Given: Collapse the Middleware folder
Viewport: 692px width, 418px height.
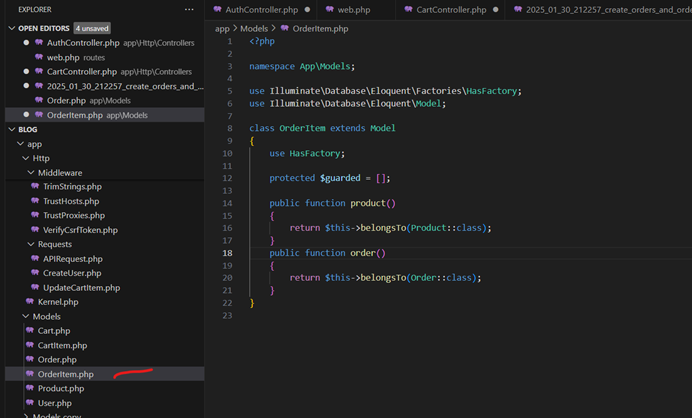Looking at the screenshot, I should [x=30, y=172].
